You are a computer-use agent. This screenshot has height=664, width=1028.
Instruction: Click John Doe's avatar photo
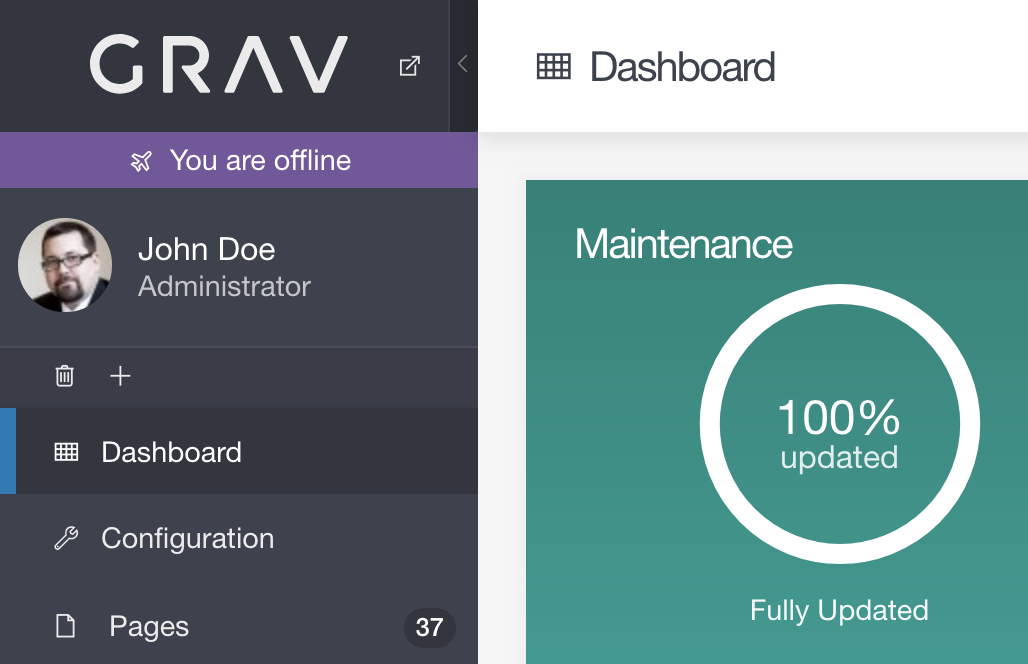point(65,265)
